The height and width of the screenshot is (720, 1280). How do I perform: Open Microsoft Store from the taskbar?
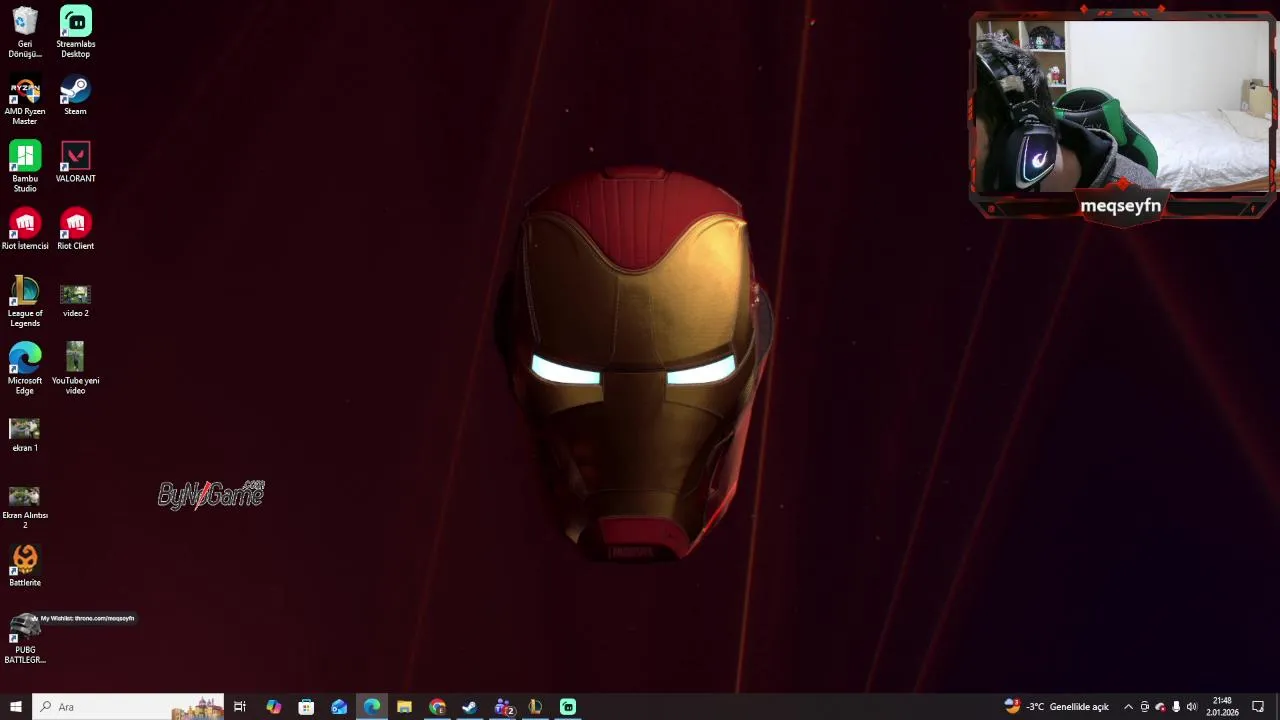click(x=306, y=707)
